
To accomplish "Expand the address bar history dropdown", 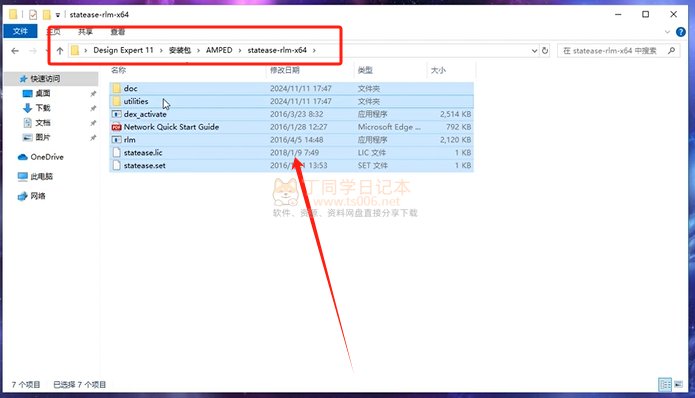I will coord(534,51).
